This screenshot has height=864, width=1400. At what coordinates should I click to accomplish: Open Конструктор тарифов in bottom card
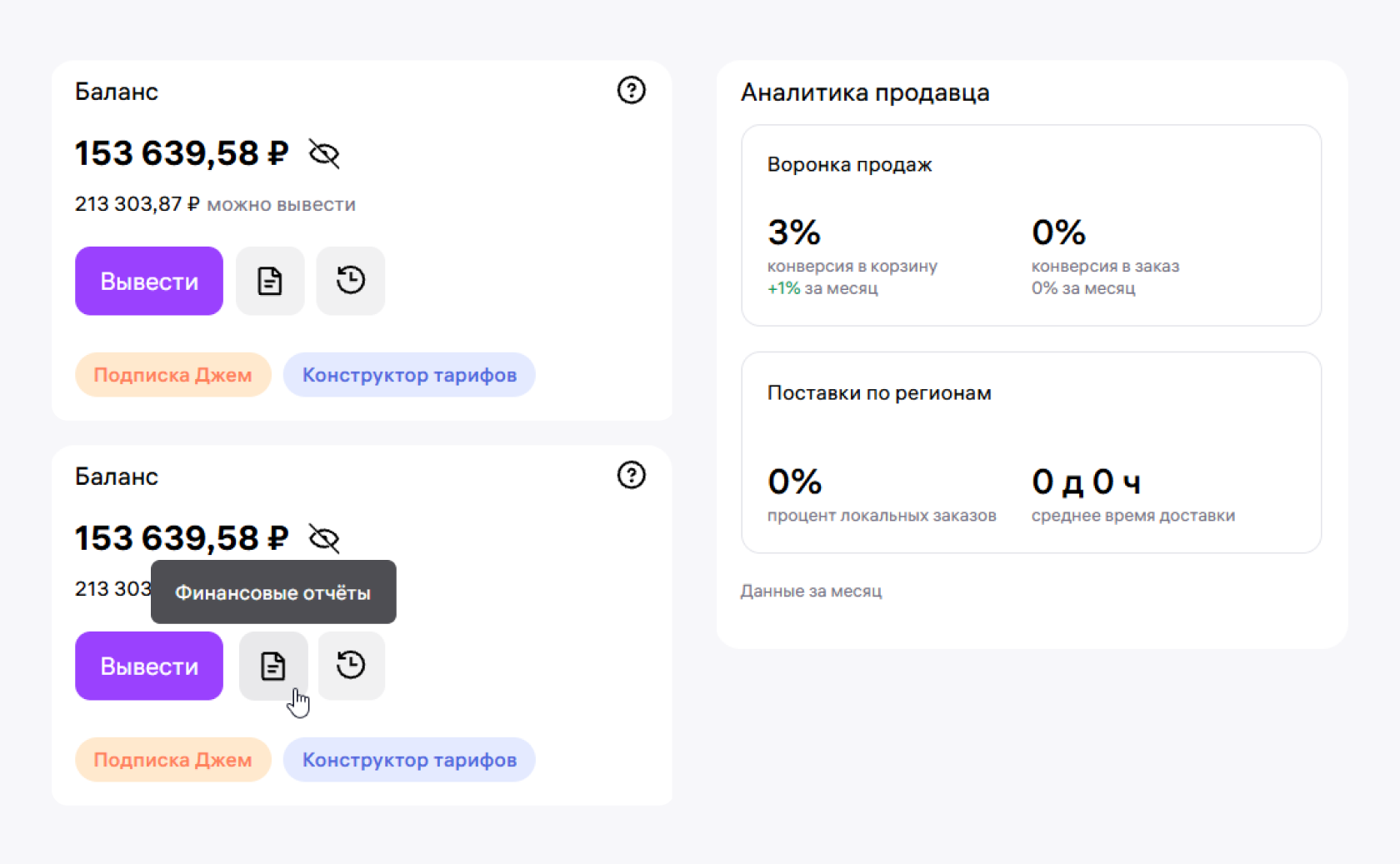pyautogui.click(x=409, y=760)
